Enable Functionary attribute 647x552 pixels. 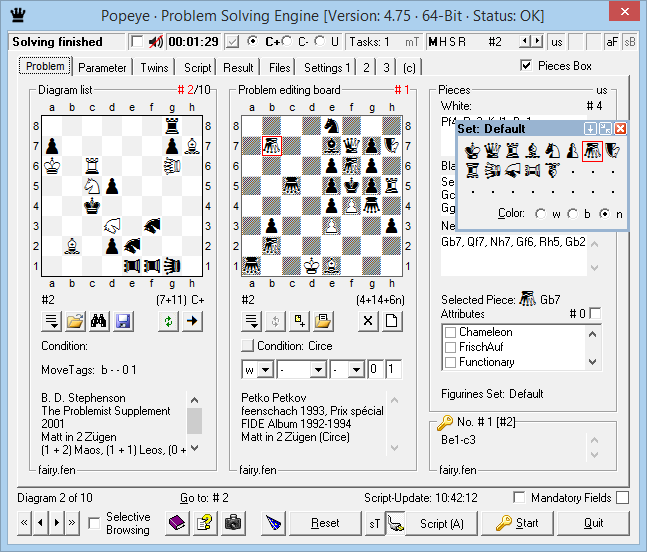[451, 362]
